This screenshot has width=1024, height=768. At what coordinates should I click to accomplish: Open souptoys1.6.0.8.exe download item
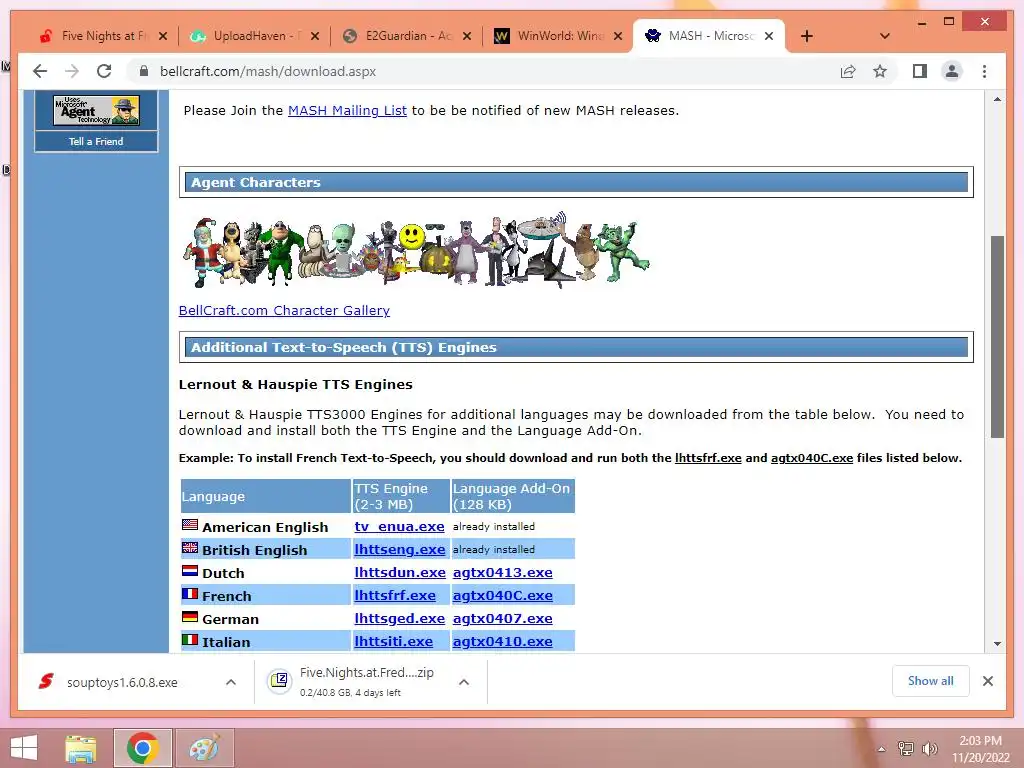[121, 682]
